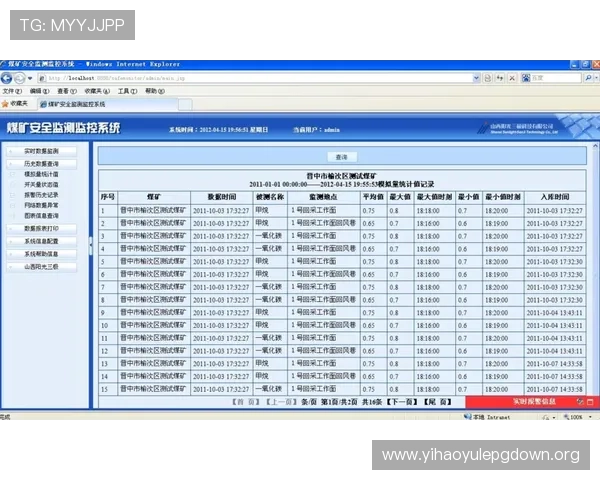Open the 图表信息查询 sidebar item
The image size is (600, 480).
coord(42,215)
